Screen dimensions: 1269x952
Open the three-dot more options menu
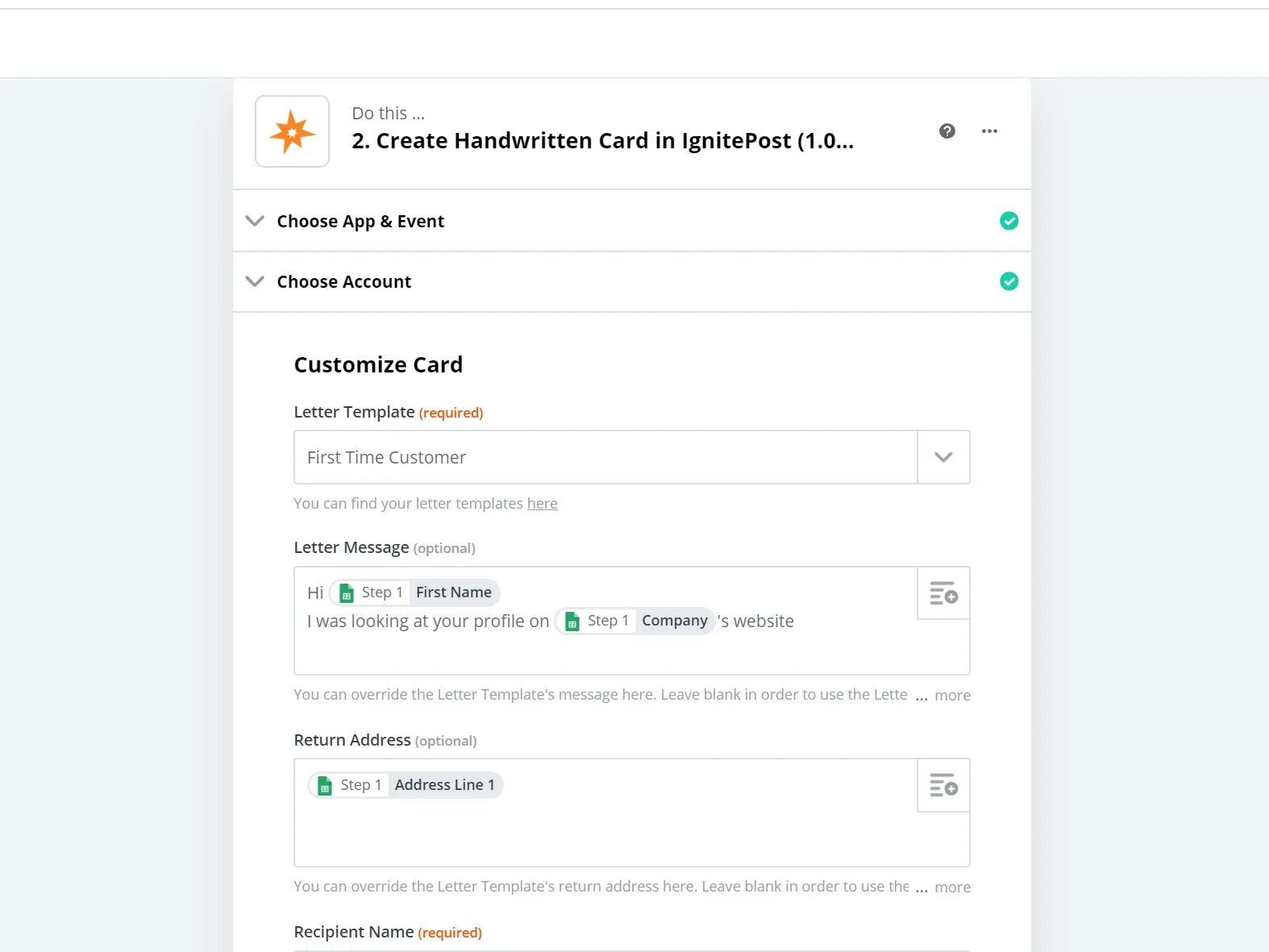coord(989,131)
